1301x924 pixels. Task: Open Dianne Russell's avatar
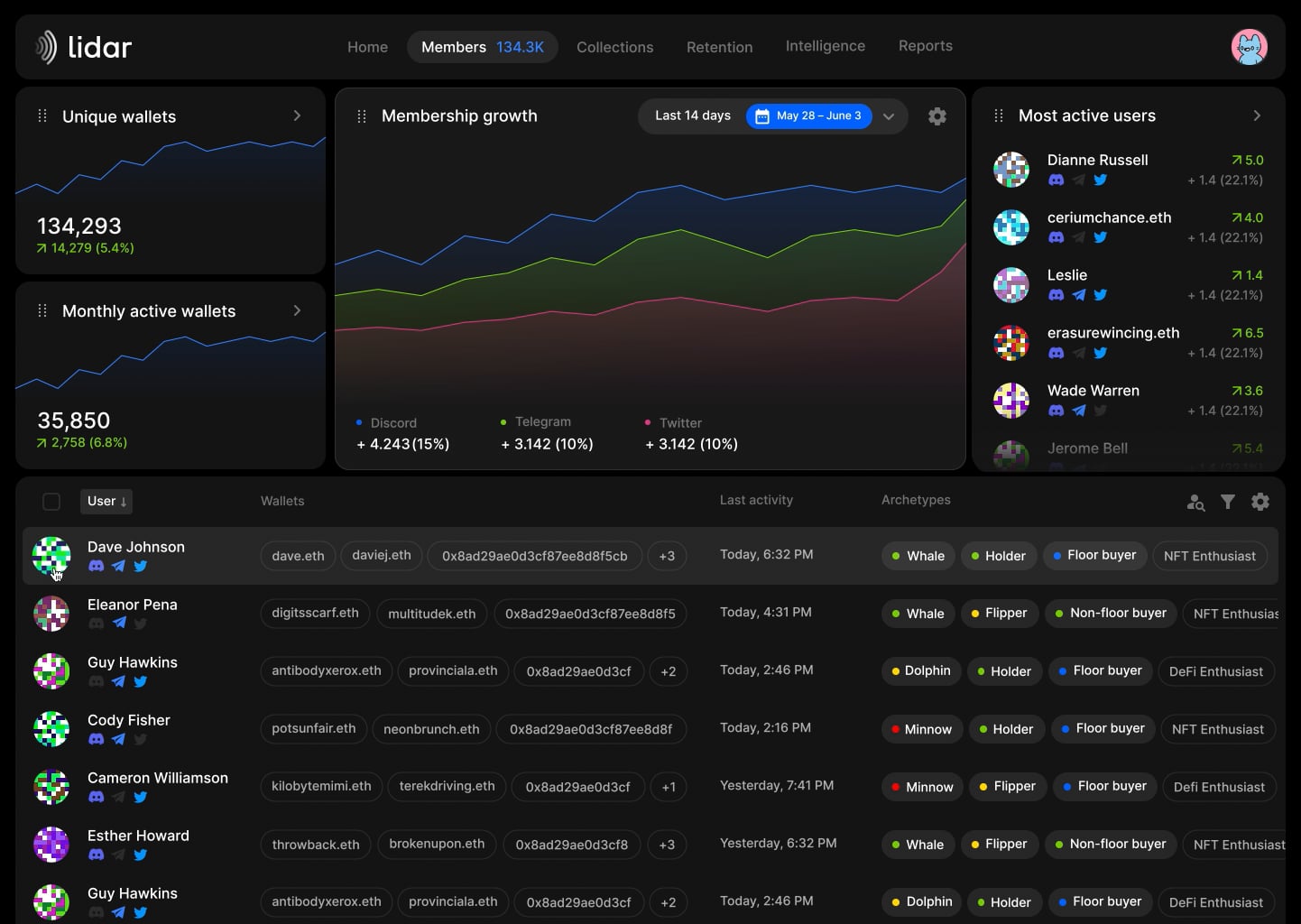tap(1011, 170)
